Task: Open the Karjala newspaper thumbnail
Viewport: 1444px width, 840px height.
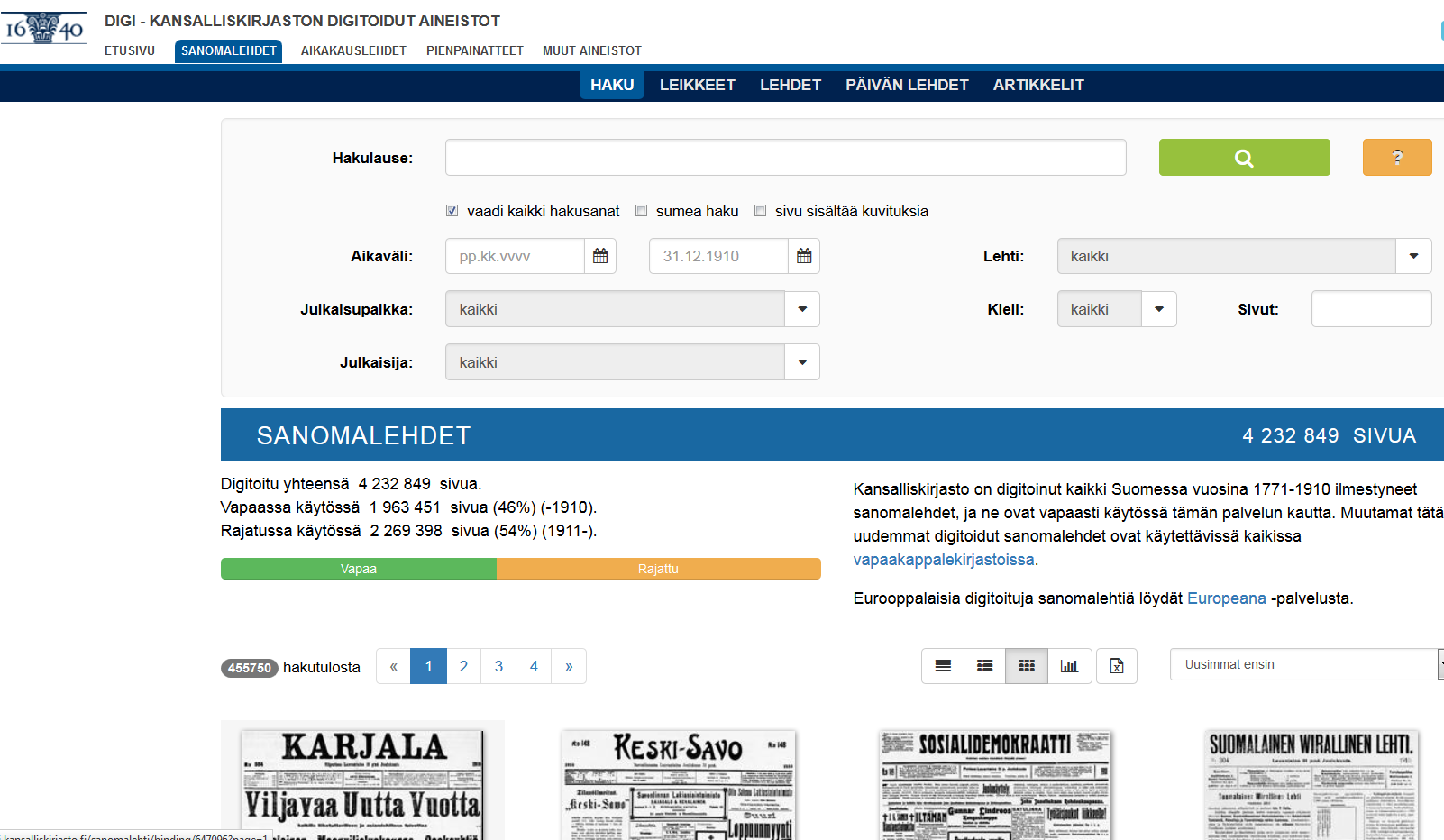Action: 362,784
